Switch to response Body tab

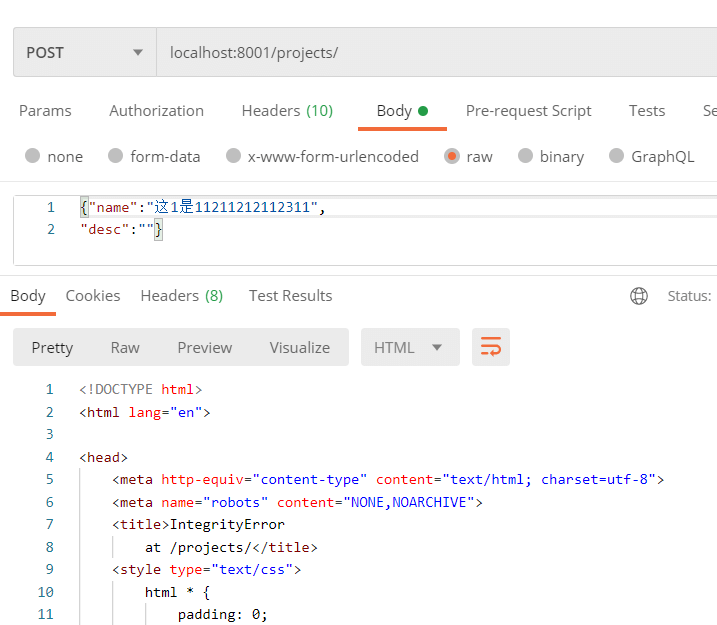click(x=28, y=296)
